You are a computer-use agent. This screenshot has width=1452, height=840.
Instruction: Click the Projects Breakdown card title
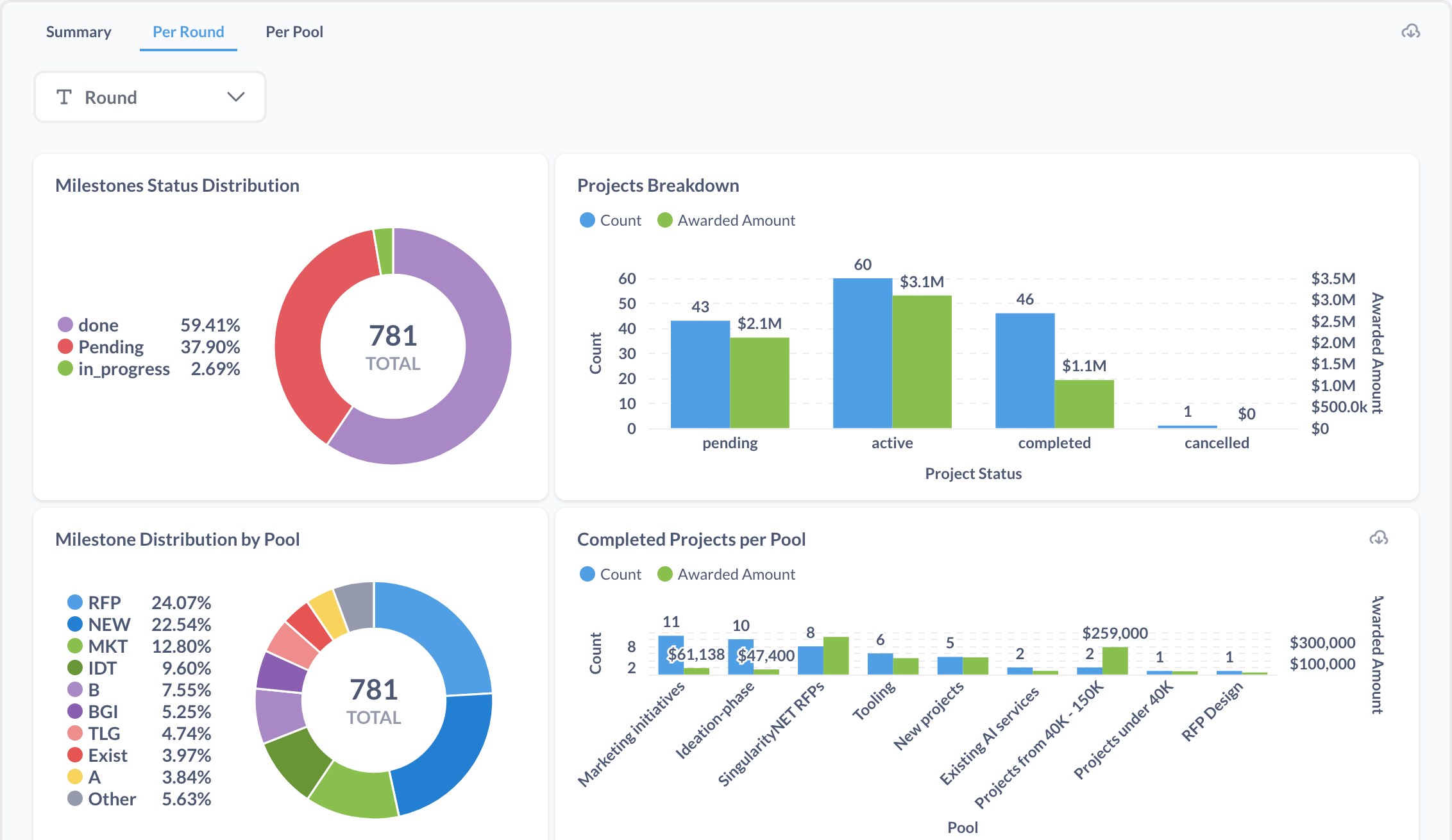coord(658,185)
